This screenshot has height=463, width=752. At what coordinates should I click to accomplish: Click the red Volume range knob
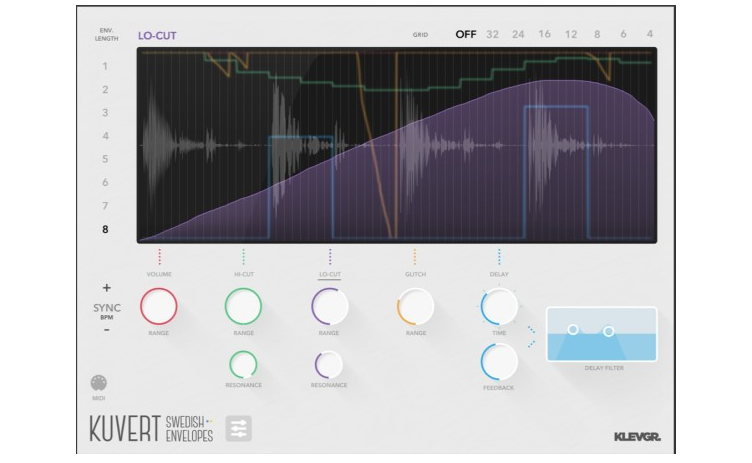[x=159, y=306]
